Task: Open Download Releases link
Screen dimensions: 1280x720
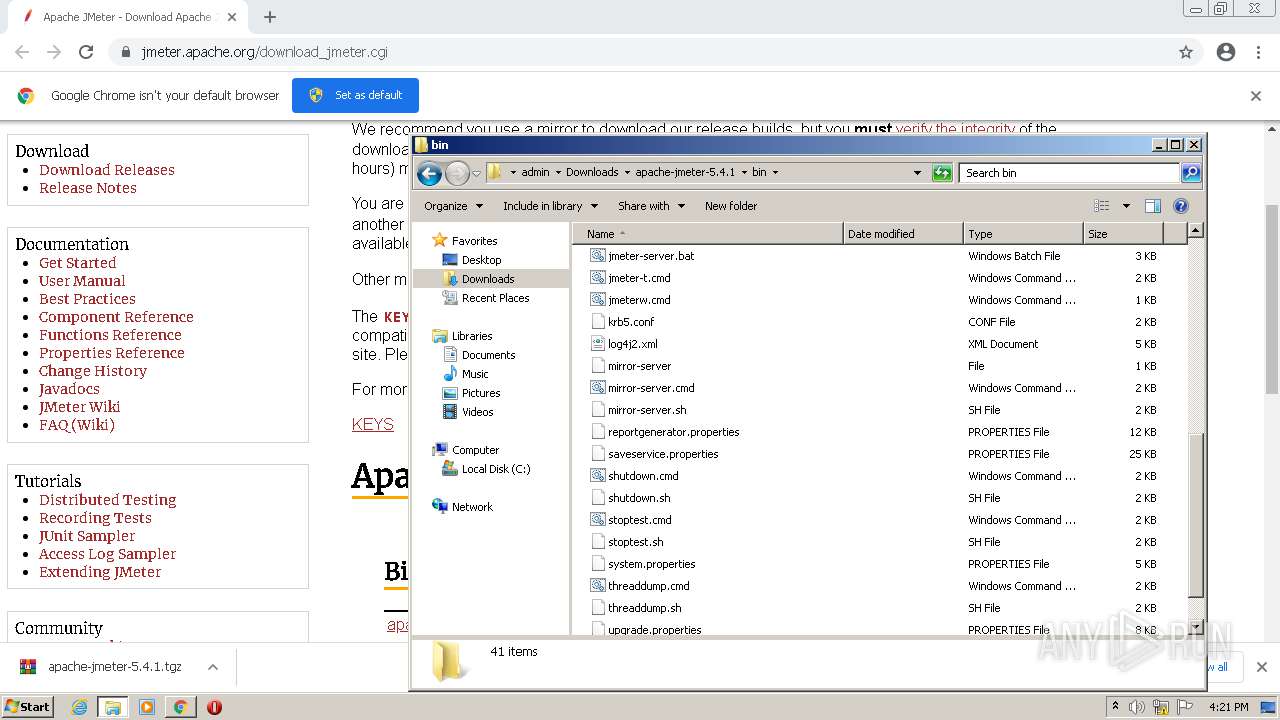Action: coord(107,170)
